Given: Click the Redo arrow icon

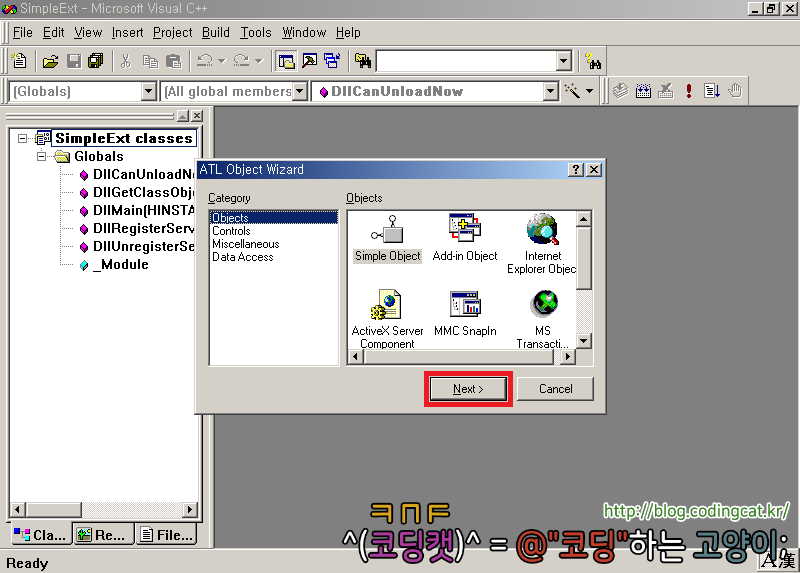Looking at the screenshot, I should (x=241, y=61).
